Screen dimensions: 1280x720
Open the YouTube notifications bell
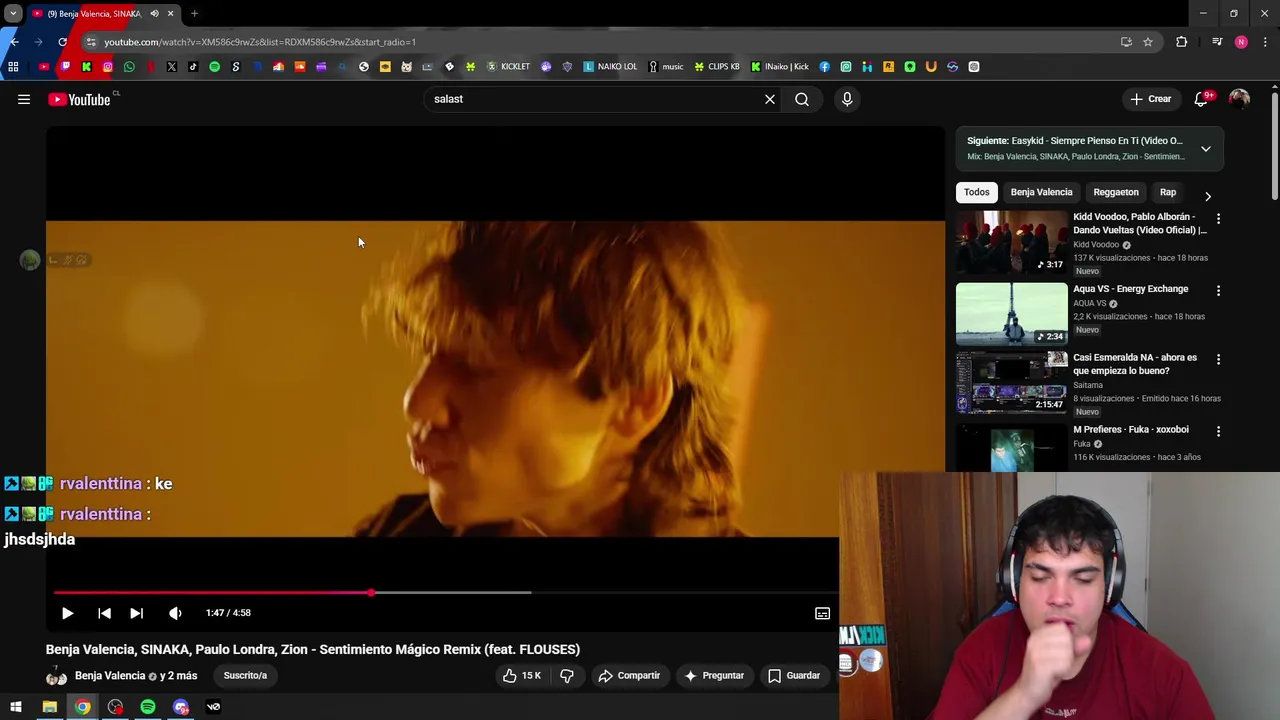click(1201, 99)
